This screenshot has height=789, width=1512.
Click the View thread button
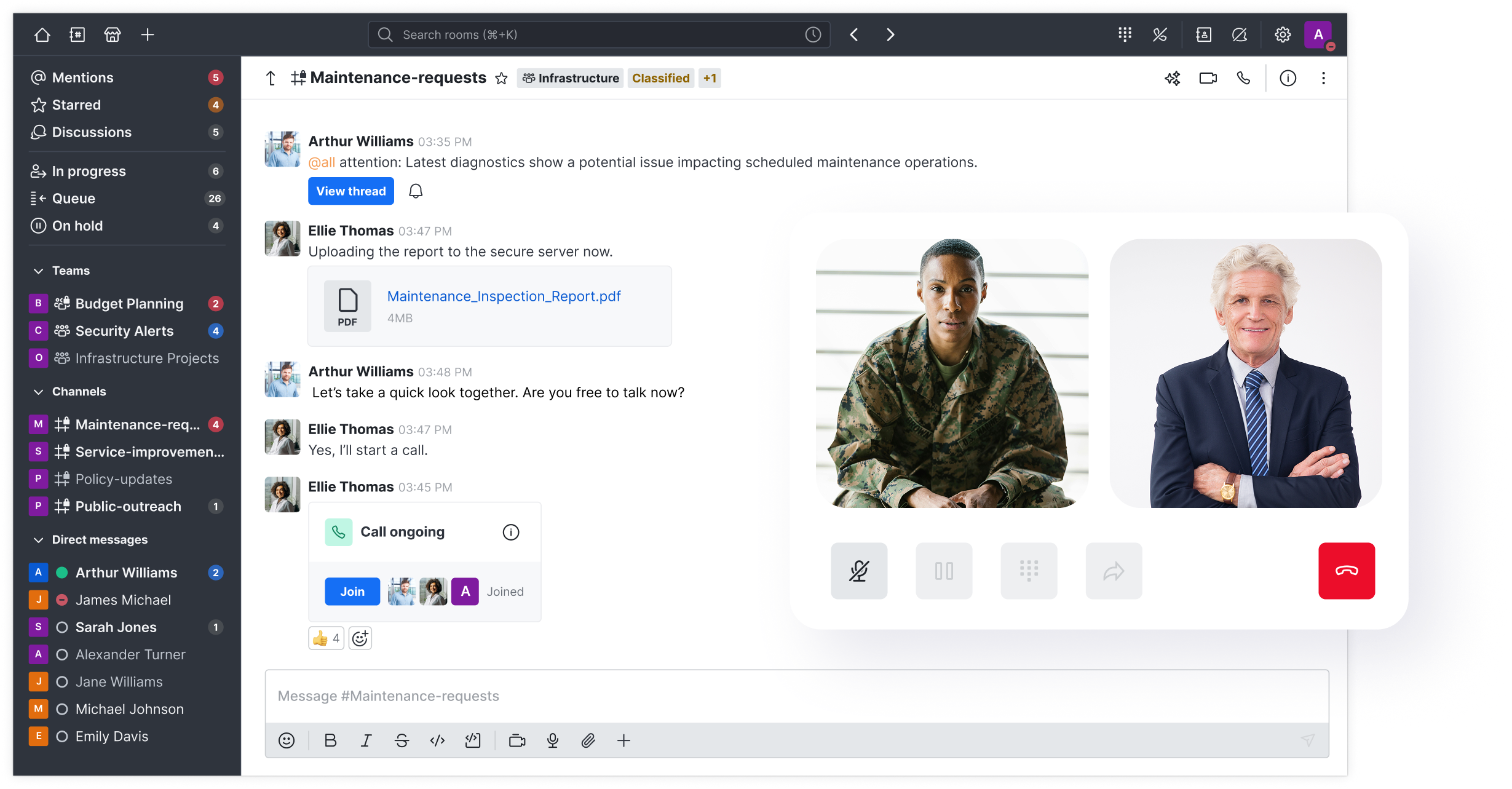(350, 191)
